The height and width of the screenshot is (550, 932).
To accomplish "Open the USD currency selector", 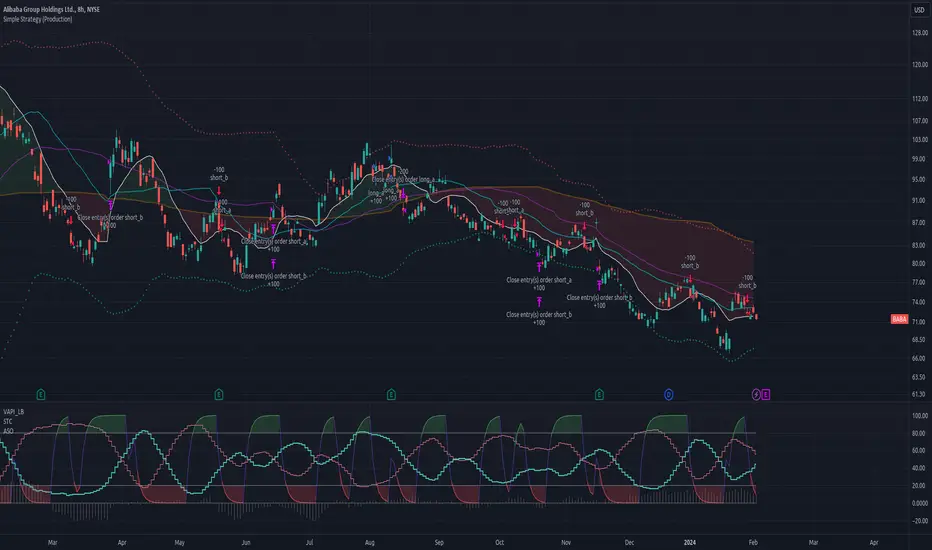I will (919, 10).
